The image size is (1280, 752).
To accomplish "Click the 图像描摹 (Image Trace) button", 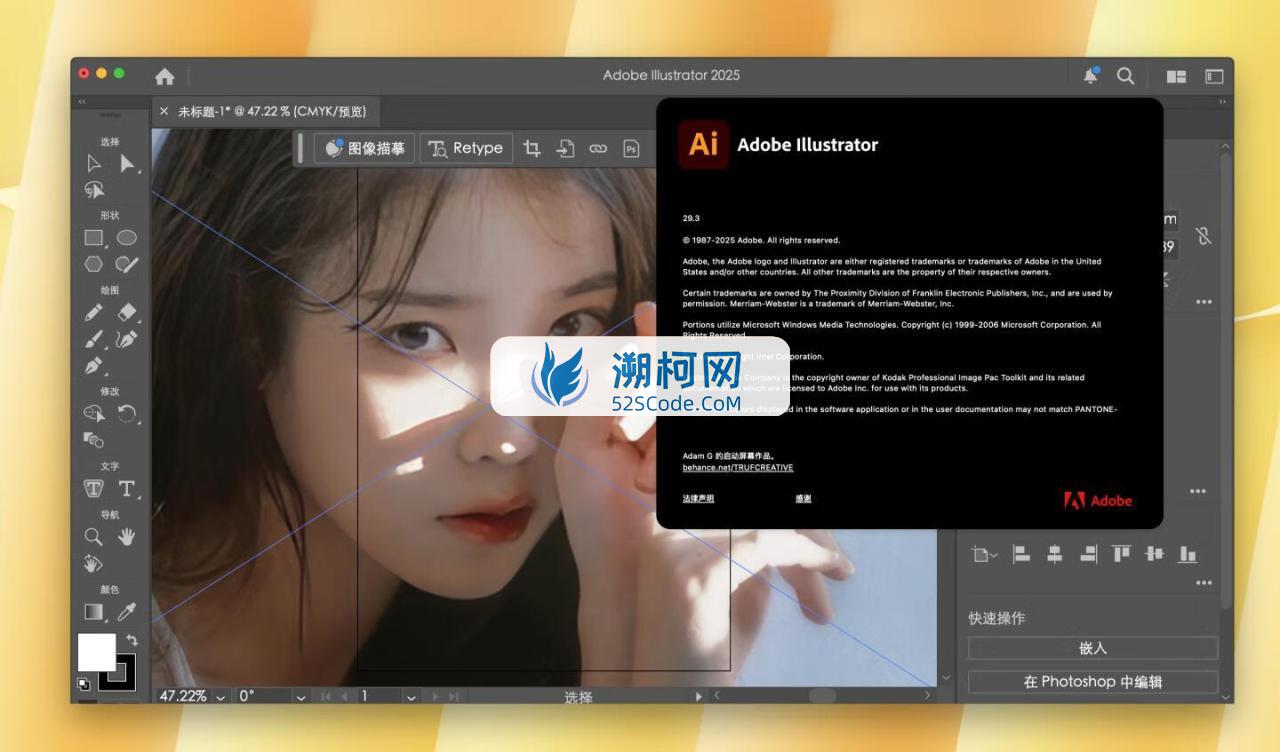I will point(365,148).
